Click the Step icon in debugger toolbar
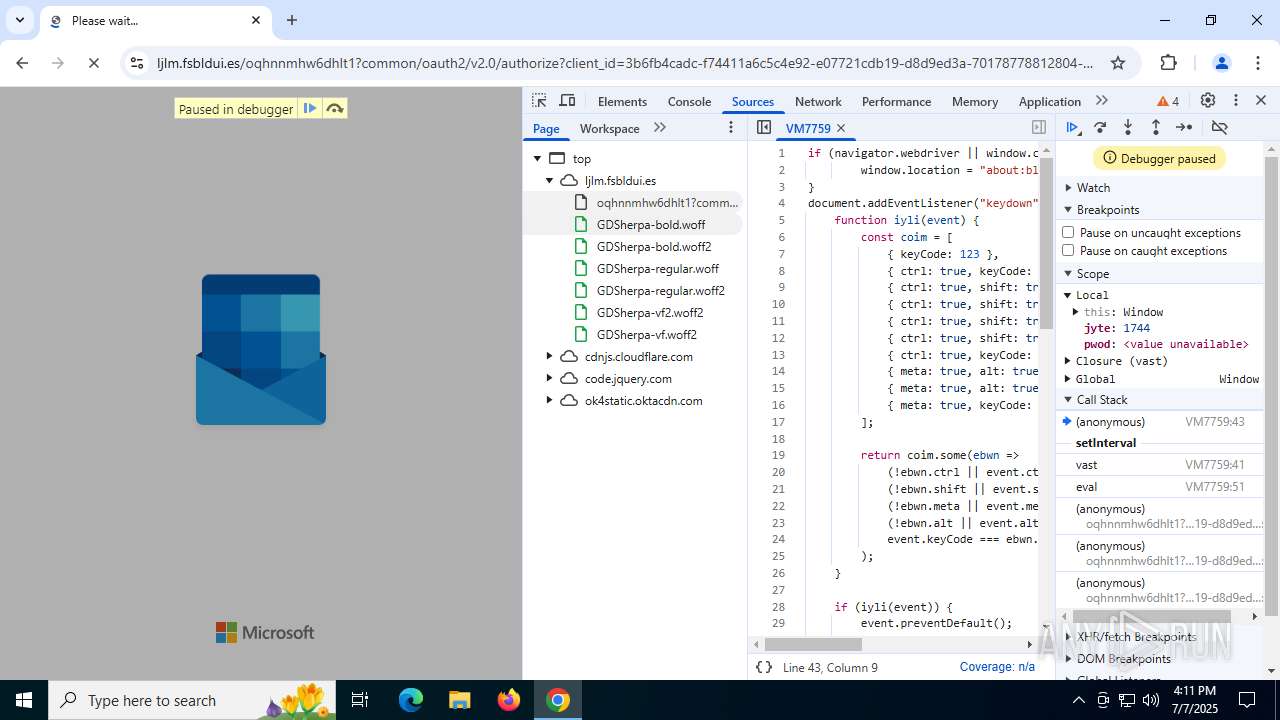 click(x=1184, y=127)
